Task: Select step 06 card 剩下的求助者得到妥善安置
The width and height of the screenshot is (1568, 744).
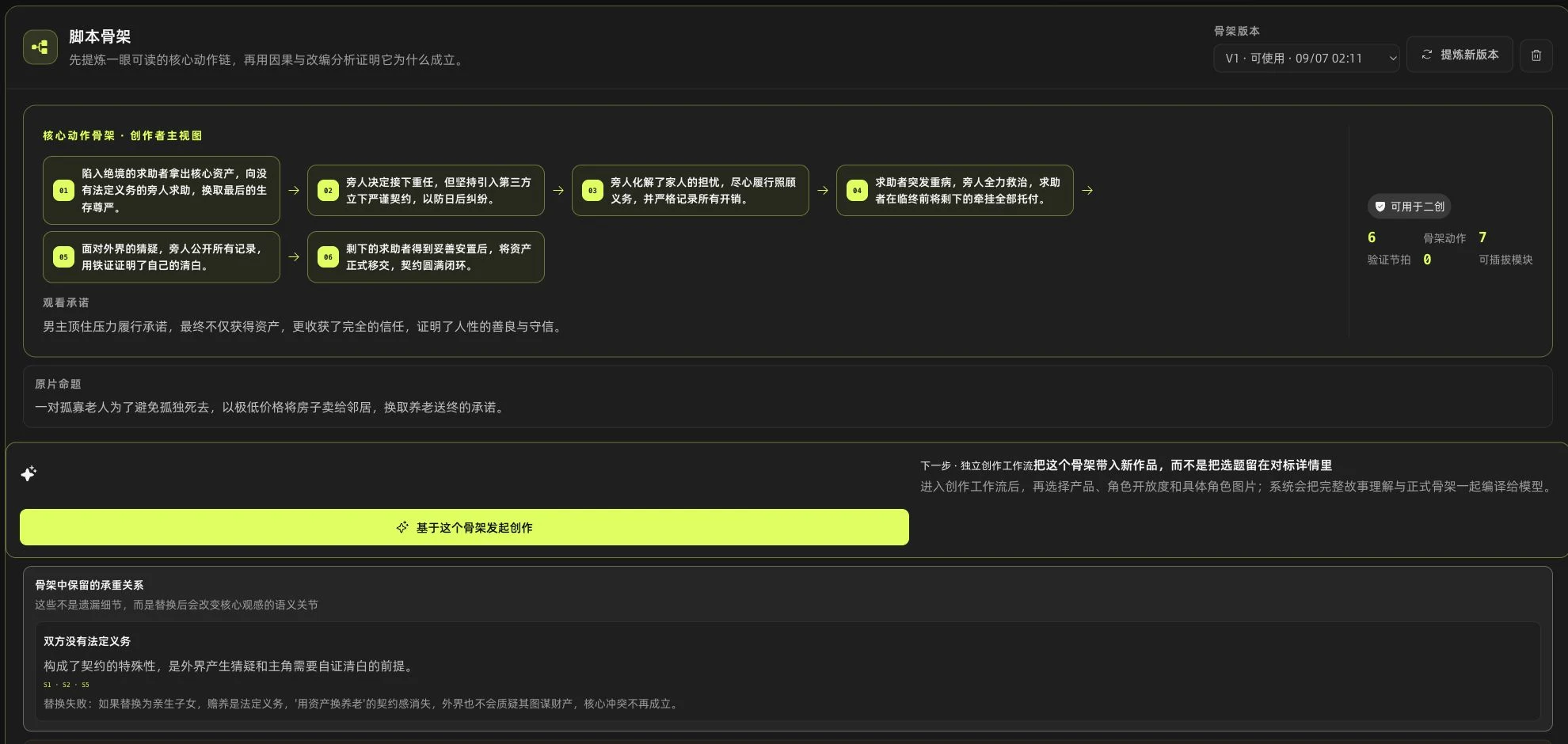Action: coord(426,256)
